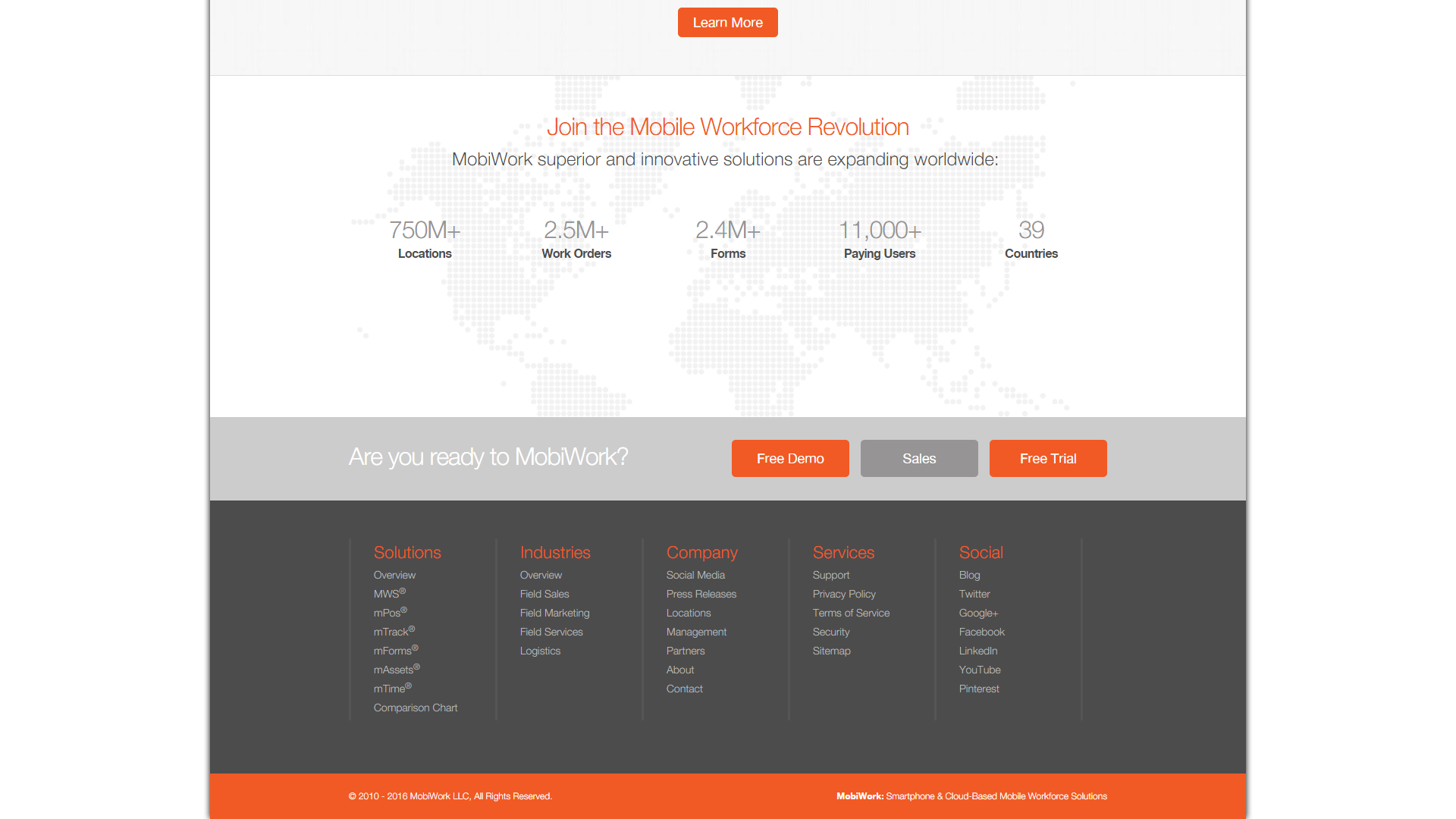Contact Sales via the gray button

click(x=919, y=458)
